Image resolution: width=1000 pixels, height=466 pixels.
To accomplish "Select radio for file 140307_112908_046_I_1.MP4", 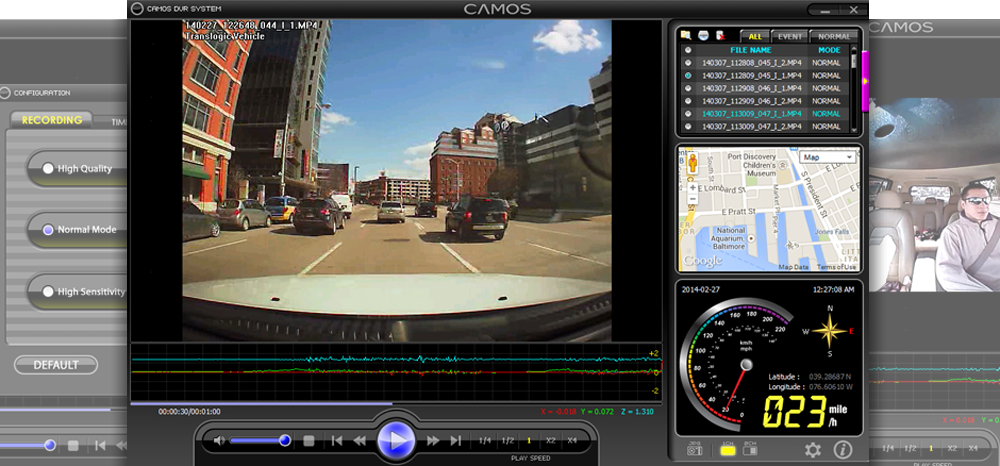I will point(688,88).
